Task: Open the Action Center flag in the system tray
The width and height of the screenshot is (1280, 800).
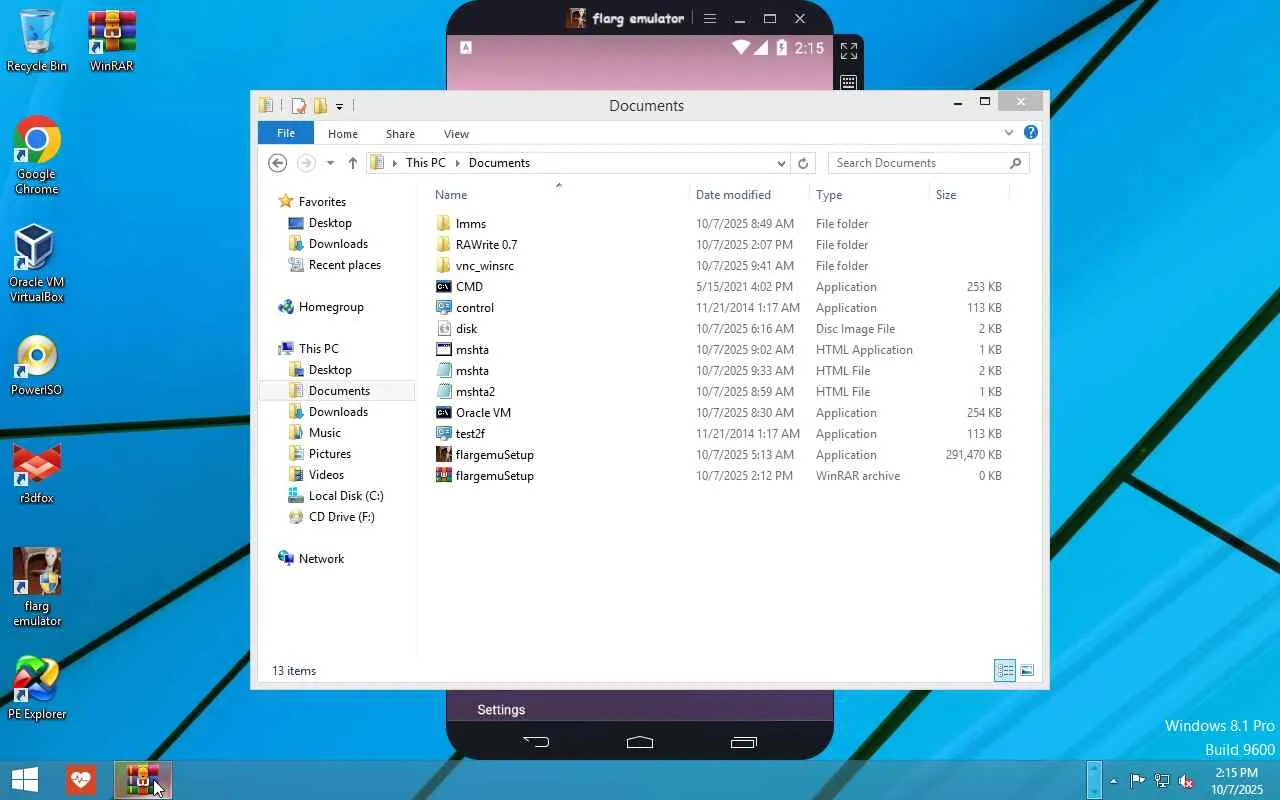Action: [x=1138, y=780]
